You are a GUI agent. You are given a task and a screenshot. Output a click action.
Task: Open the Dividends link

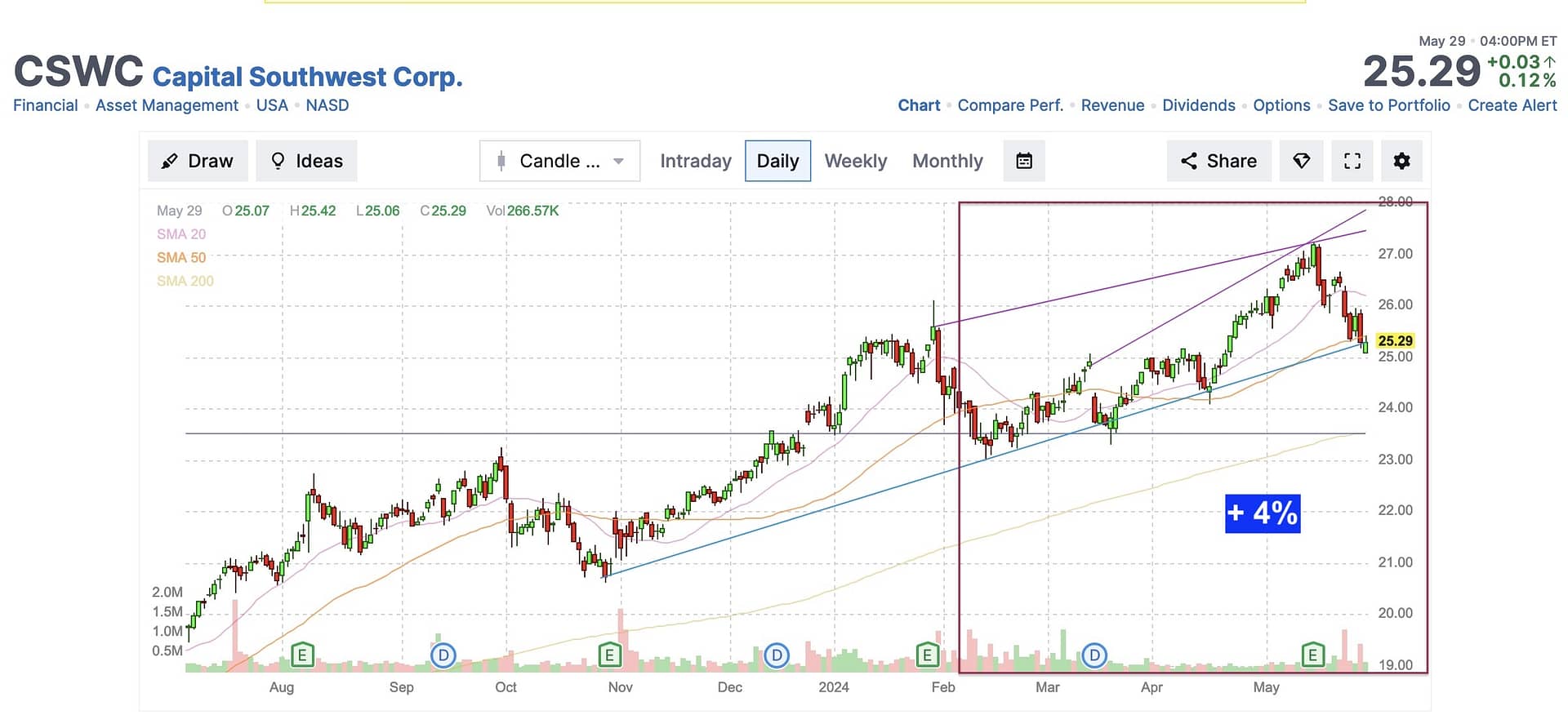[1198, 105]
